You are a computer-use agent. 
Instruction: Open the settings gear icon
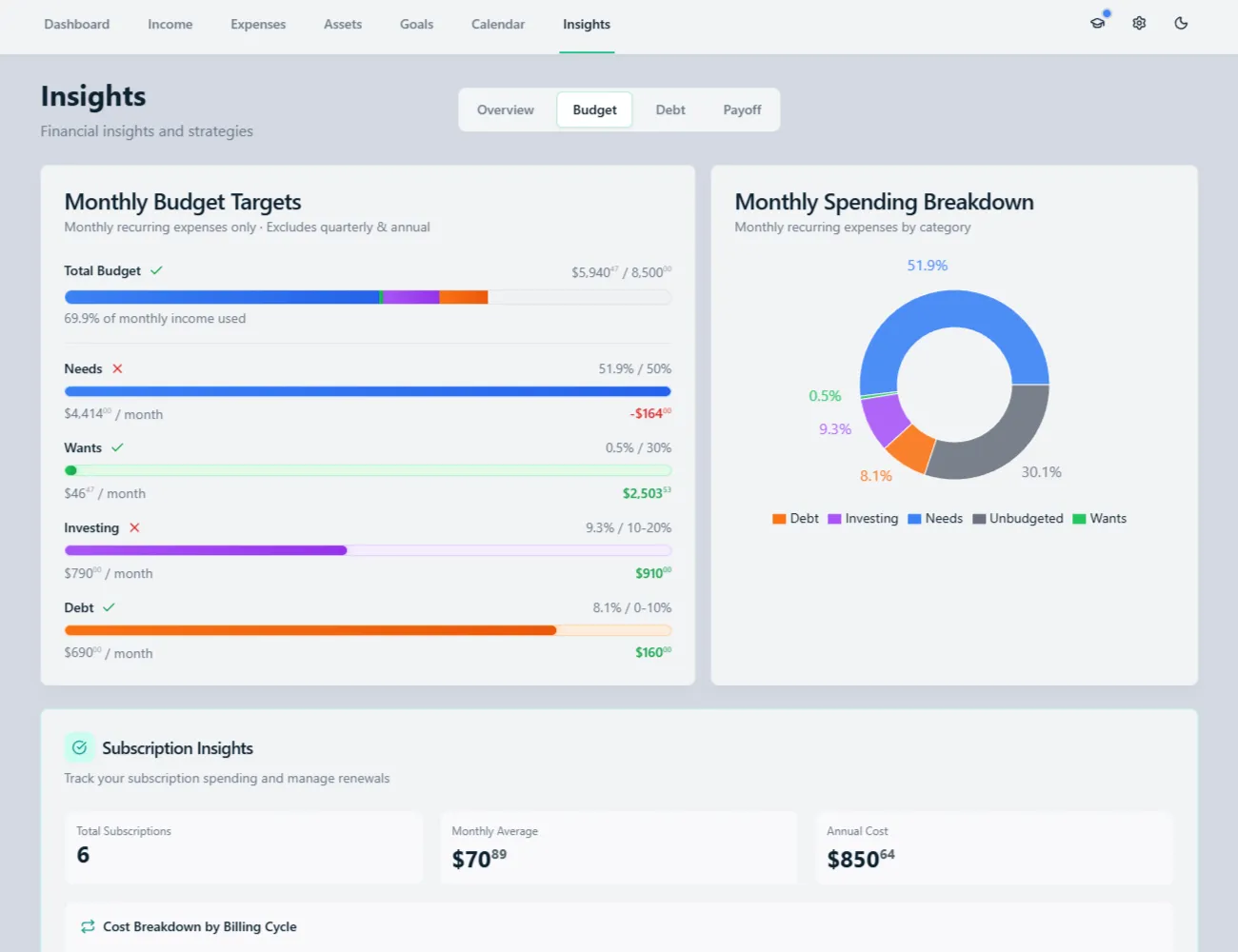[x=1139, y=23]
